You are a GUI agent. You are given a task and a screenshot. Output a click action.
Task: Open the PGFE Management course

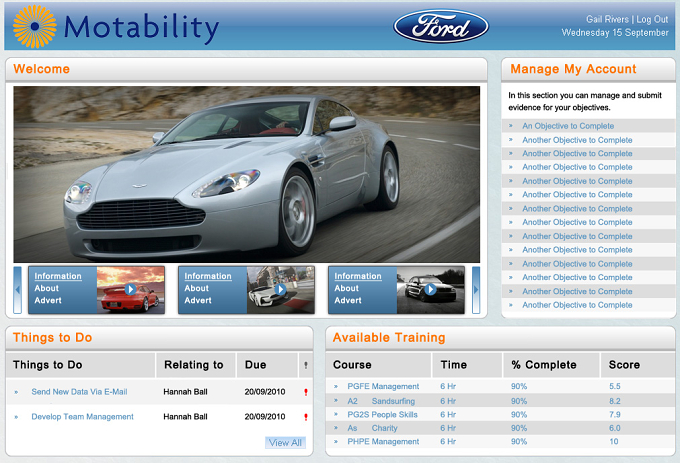coord(383,386)
